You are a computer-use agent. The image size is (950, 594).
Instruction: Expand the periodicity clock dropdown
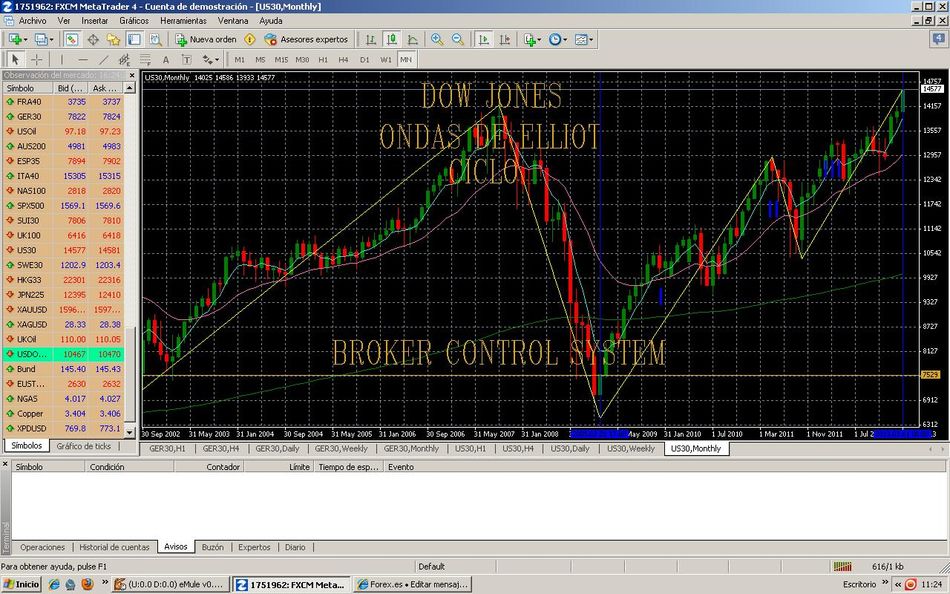click(565, 40)
